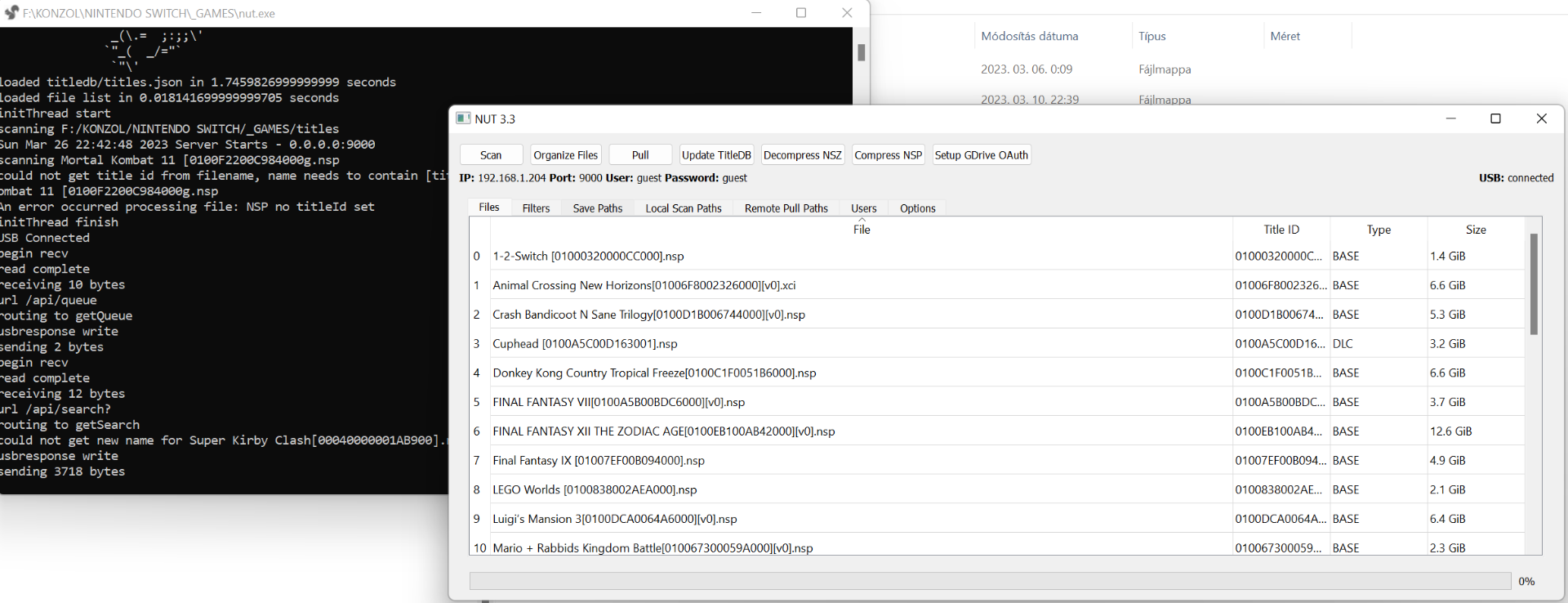The image size is (1568, 603).
Task: Click the progress bar at bottom
Action: [x=989, y=581]
